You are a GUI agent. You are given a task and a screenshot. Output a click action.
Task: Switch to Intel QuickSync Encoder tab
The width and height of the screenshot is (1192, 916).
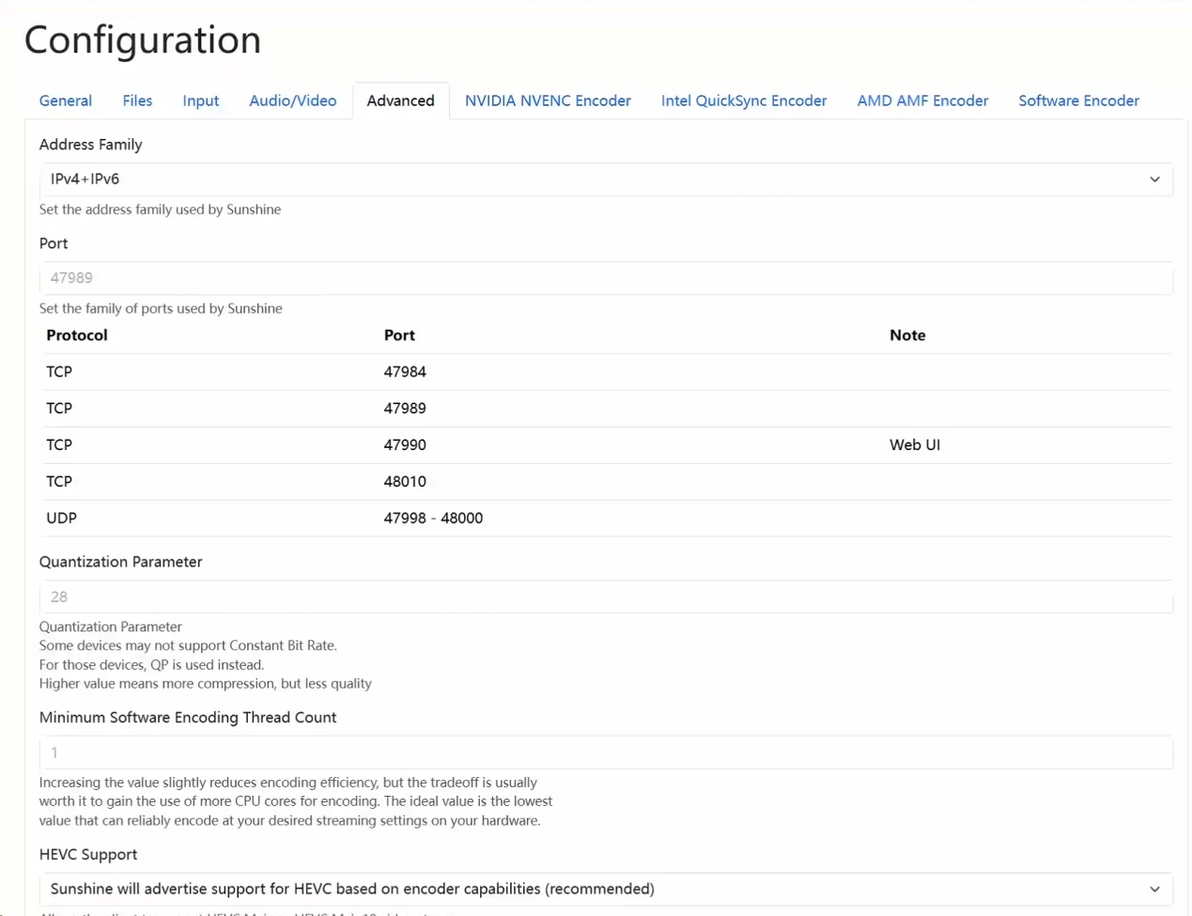[743, 101]
